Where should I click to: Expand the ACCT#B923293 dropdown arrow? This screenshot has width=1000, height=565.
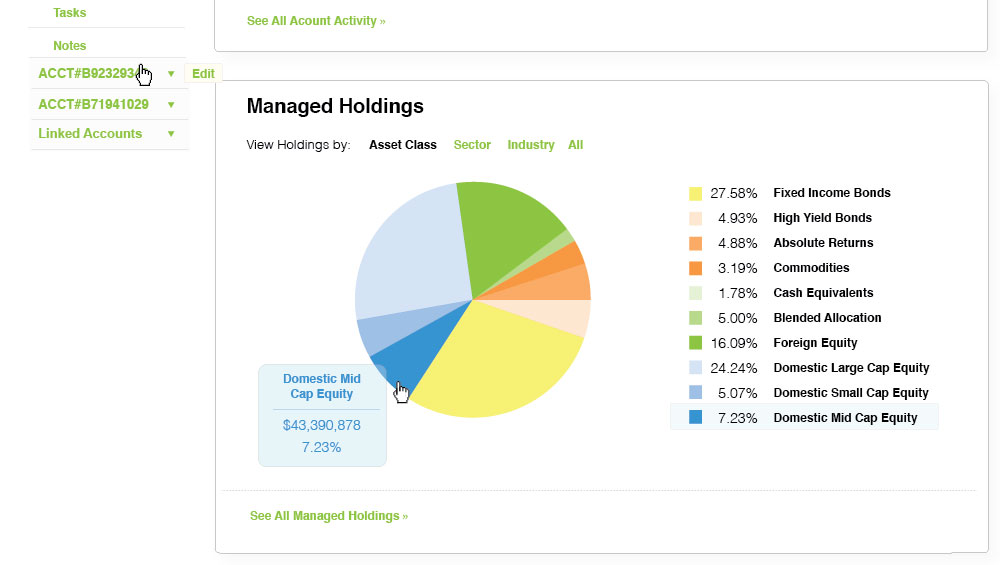coord(171,74)
